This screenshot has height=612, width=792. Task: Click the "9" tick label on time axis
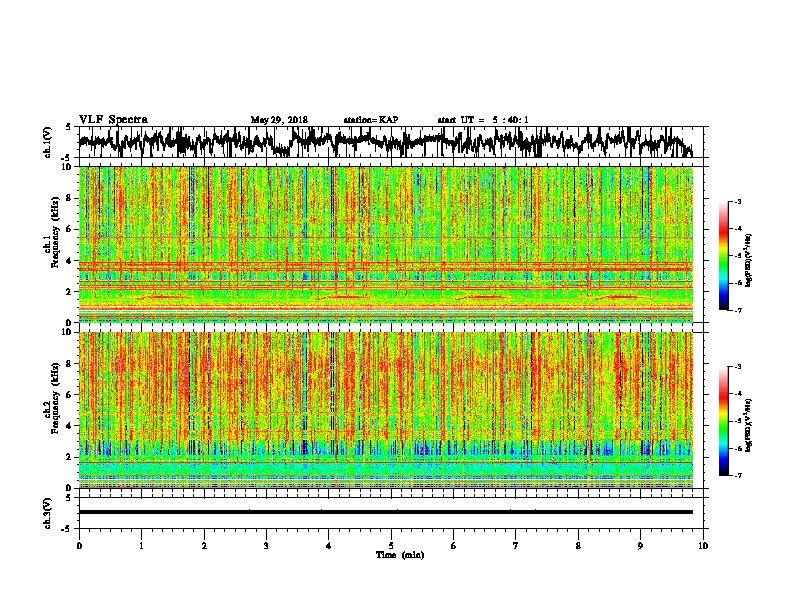tap(640, 546)
